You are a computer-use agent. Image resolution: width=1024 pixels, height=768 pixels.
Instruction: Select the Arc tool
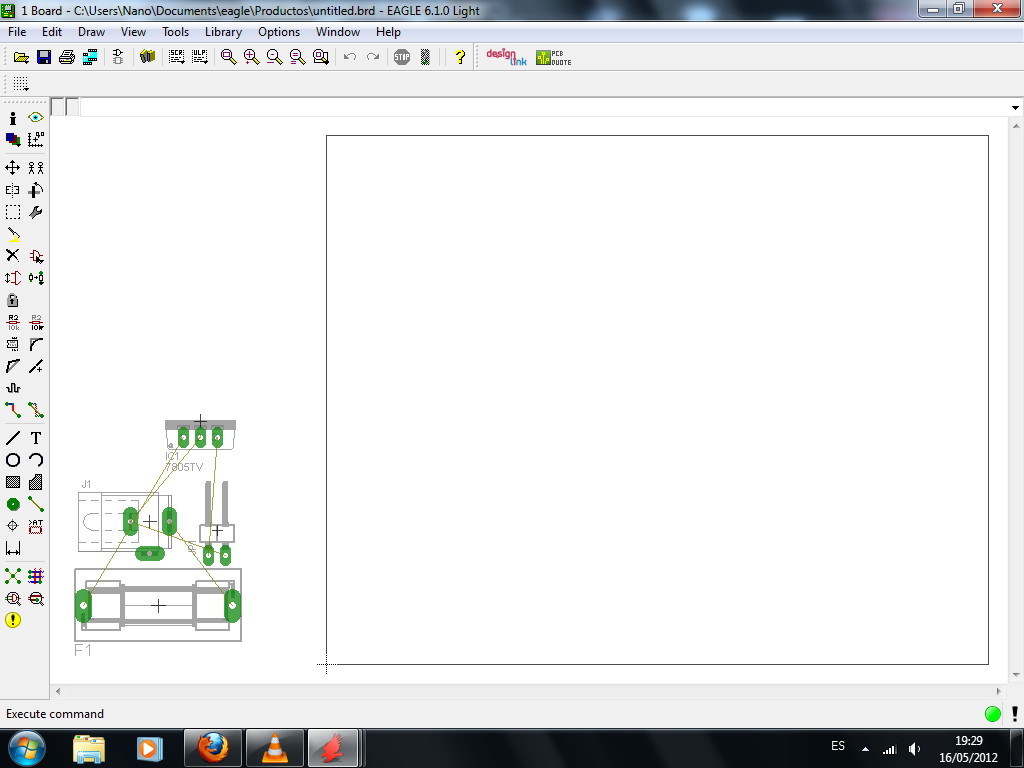36,460
